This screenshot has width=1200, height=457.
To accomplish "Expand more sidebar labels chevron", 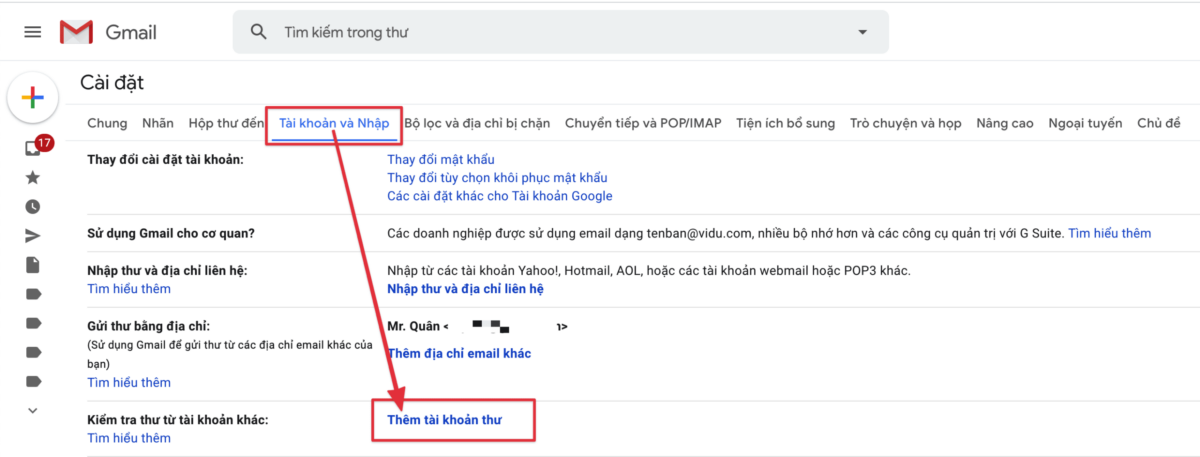I will point(33,410).
